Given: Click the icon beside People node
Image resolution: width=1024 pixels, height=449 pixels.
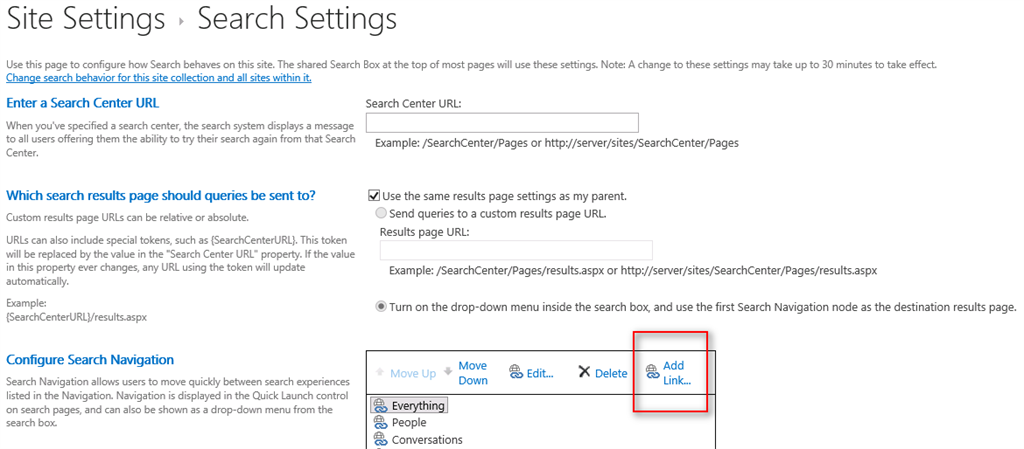Looking at the screenshot, I should [380, 422].
